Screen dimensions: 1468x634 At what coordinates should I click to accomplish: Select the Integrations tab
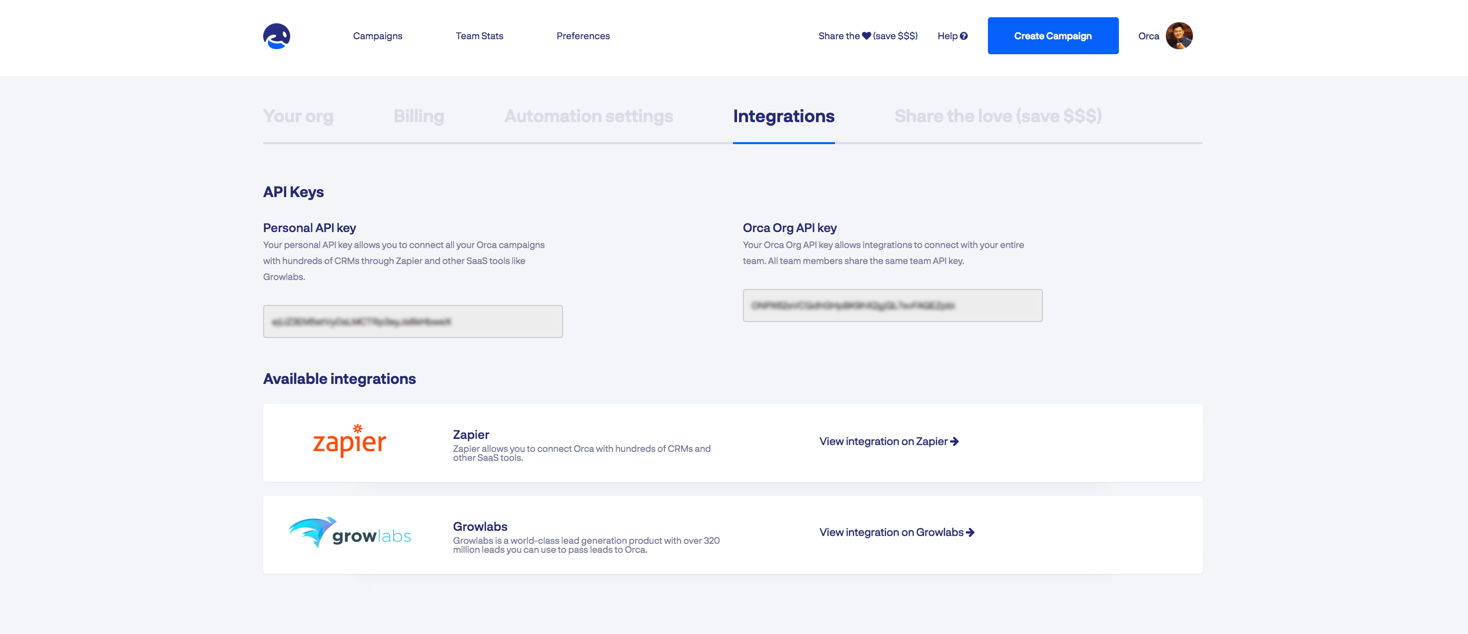[x=784, y=116]
